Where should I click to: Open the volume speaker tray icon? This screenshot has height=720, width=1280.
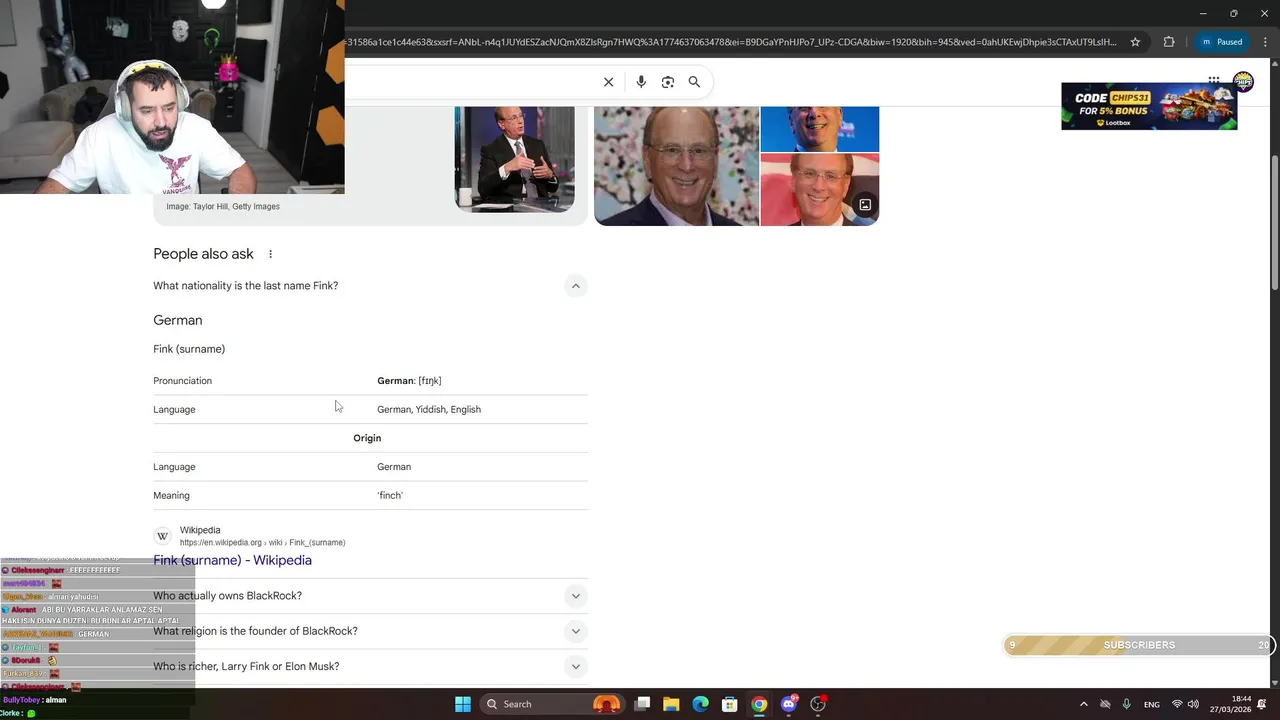coord(1193,704)
